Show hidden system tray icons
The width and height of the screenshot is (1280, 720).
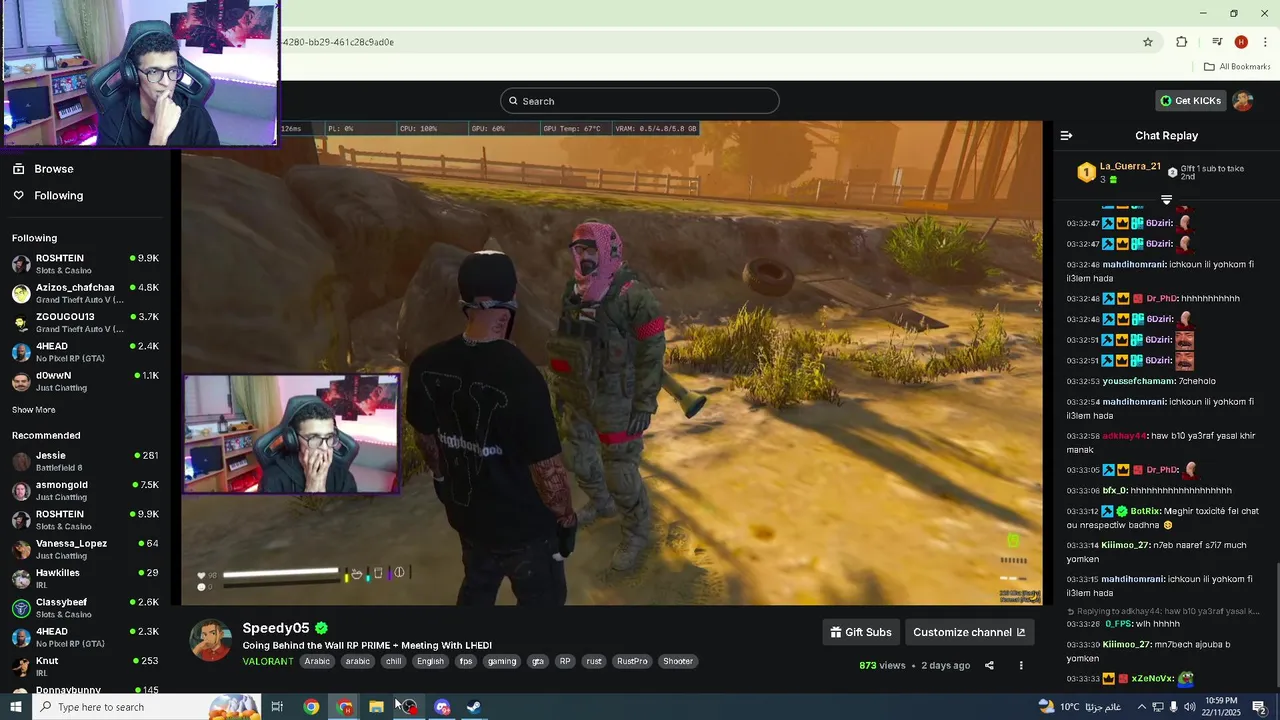pyautogui.click(x=1141, y=707)
